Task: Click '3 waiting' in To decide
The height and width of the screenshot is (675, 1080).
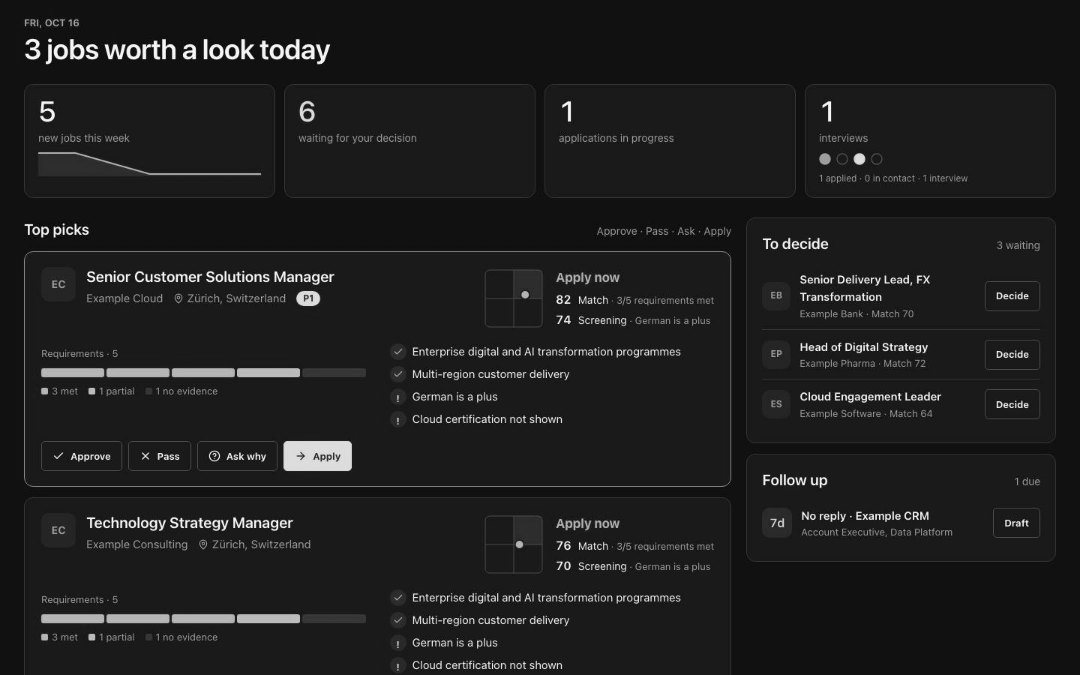Action: [1018, 245]
